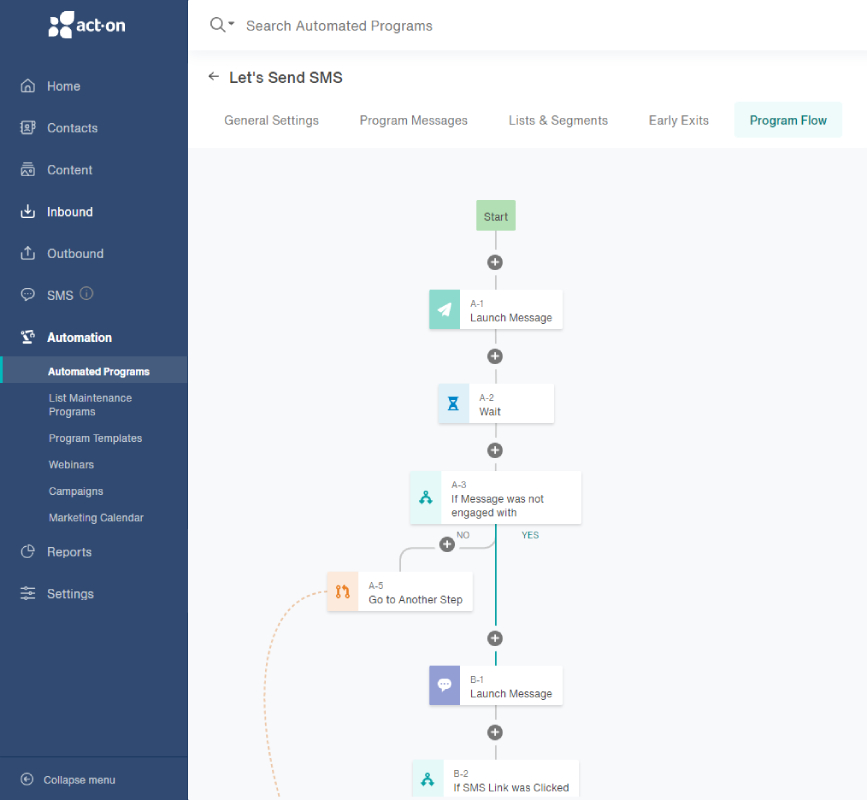Select the green Start node
Image resolution: width=867 pixels, height=800 pixels.
[495, 216]
